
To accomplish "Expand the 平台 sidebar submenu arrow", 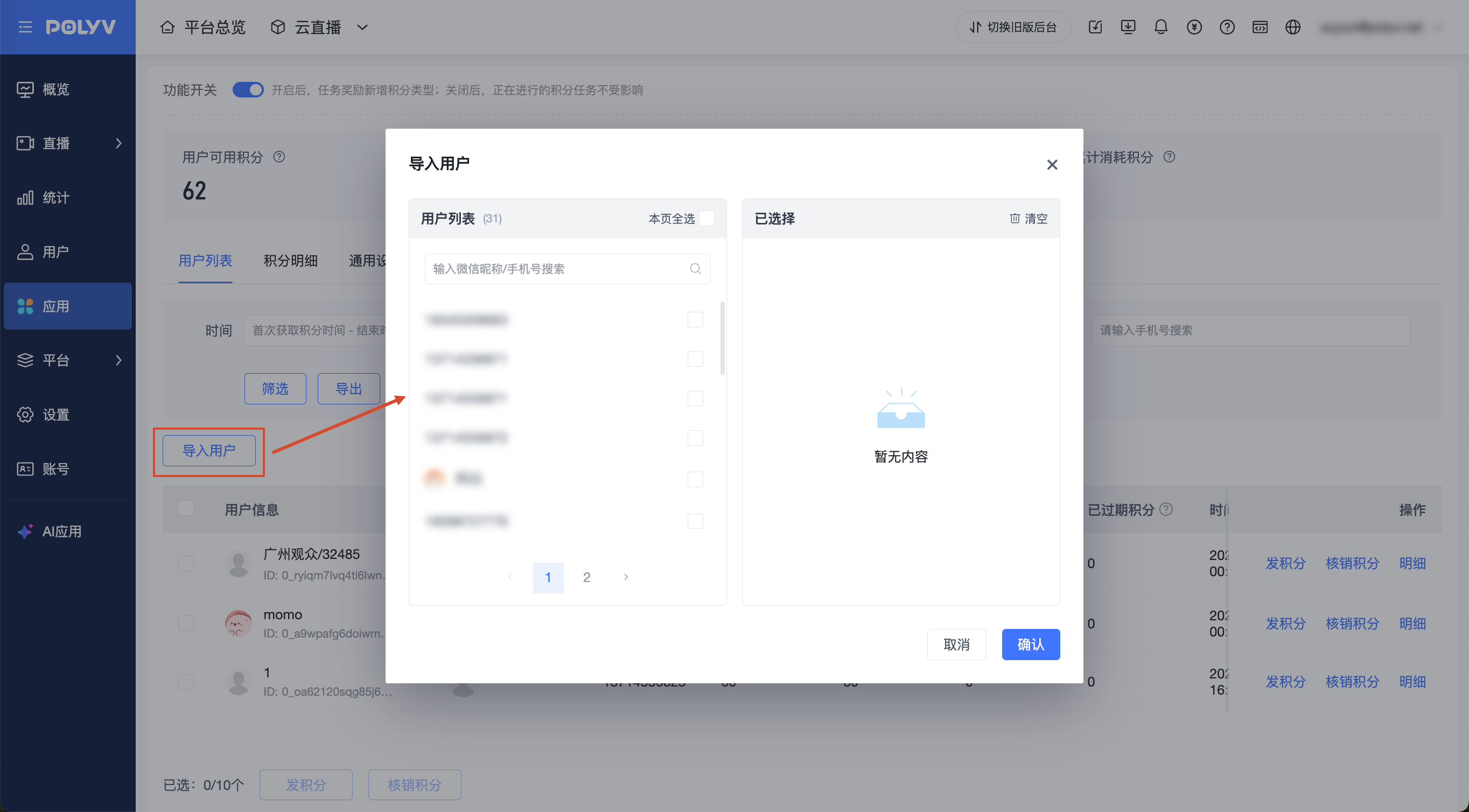I will point(118,360).
